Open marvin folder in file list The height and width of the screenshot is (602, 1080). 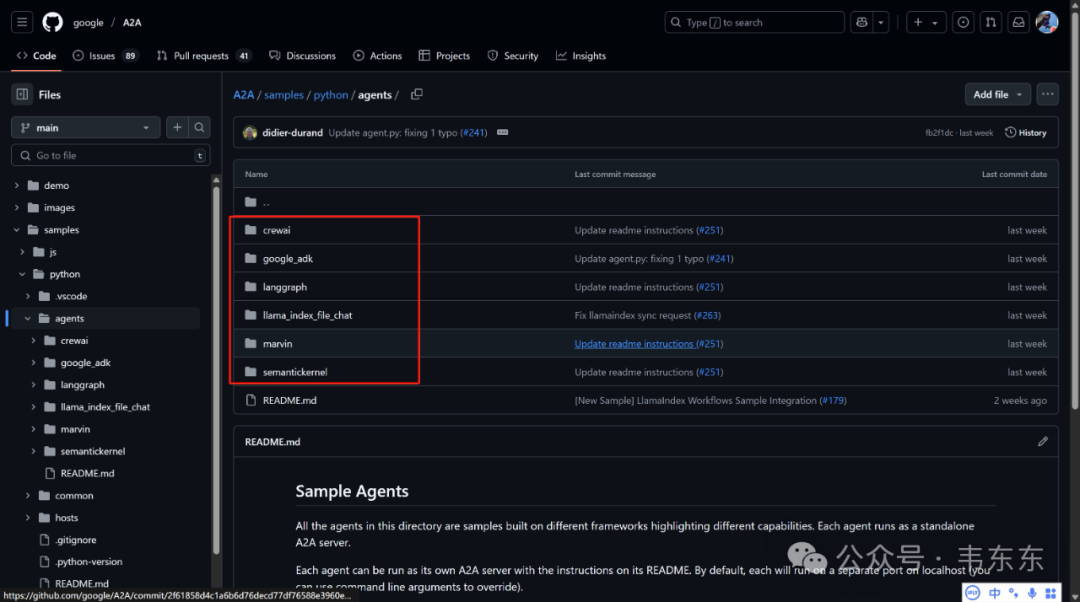[278, 344]
